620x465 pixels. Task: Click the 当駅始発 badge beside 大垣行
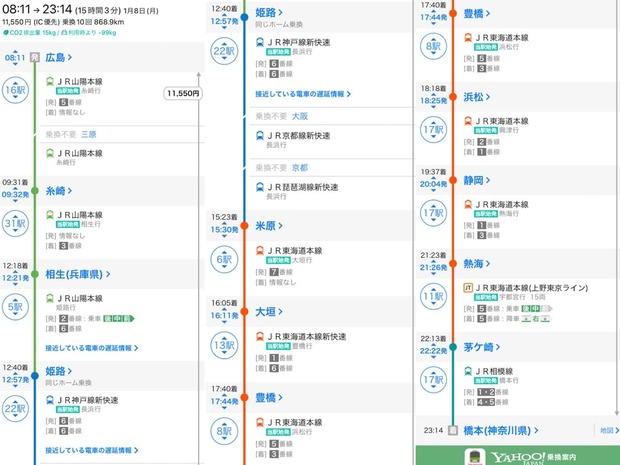pos(278,261)
